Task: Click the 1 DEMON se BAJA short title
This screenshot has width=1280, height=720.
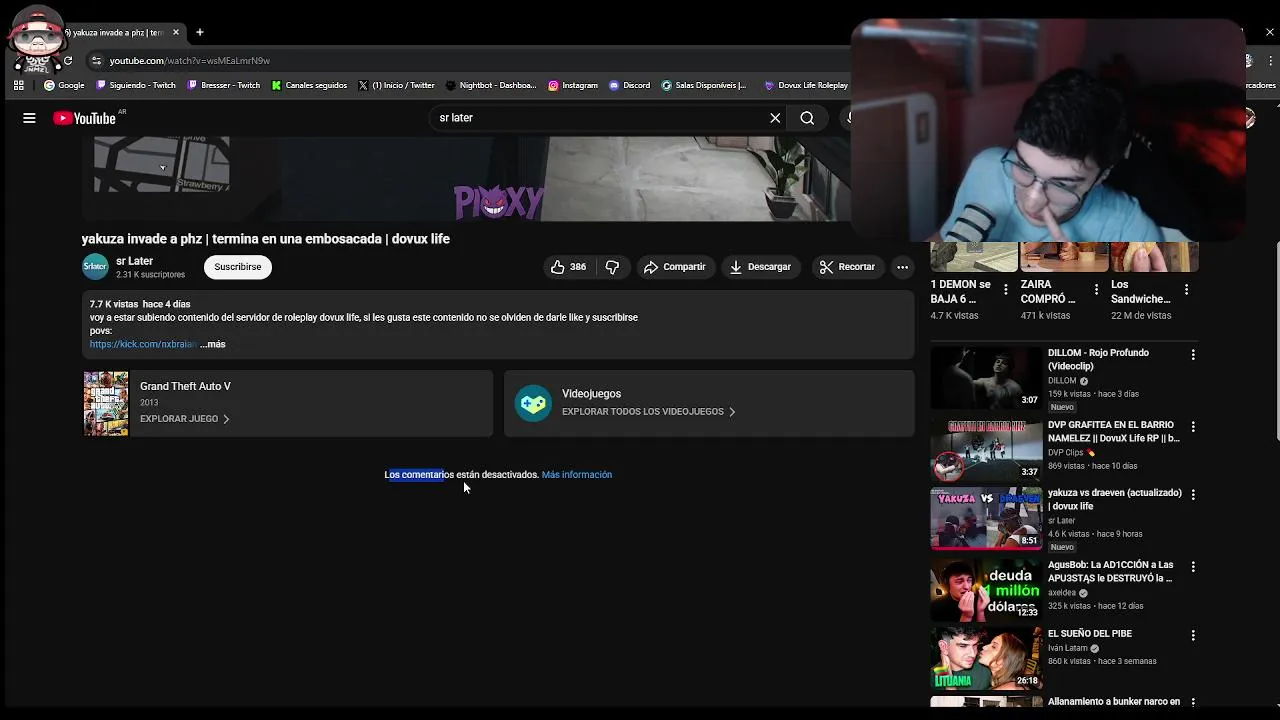Action: (x=961, y=291)
